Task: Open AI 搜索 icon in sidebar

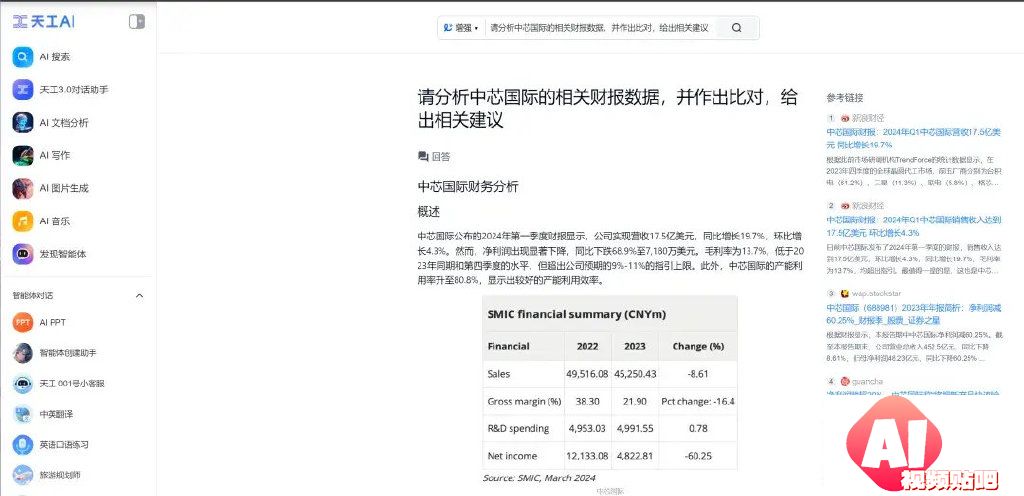Action: [x=23, y=57]
